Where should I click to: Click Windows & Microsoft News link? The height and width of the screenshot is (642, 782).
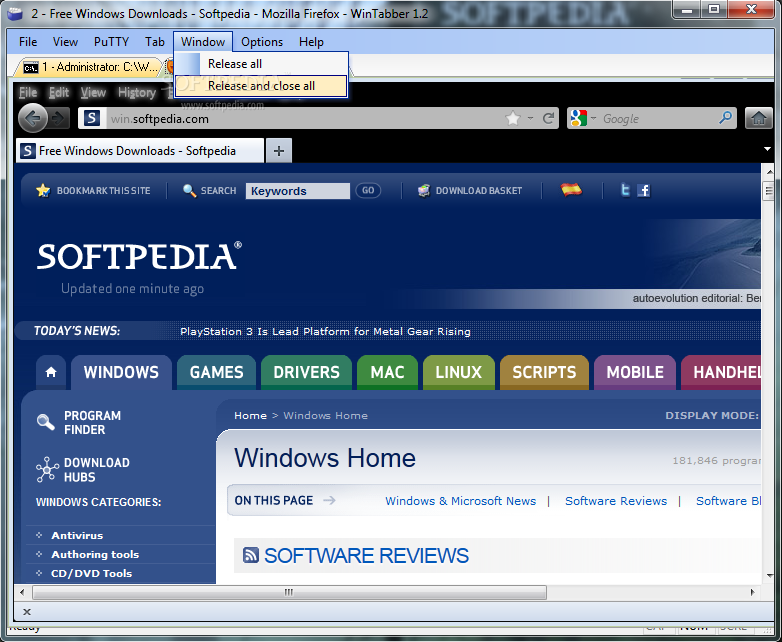[x=460, y=501]
